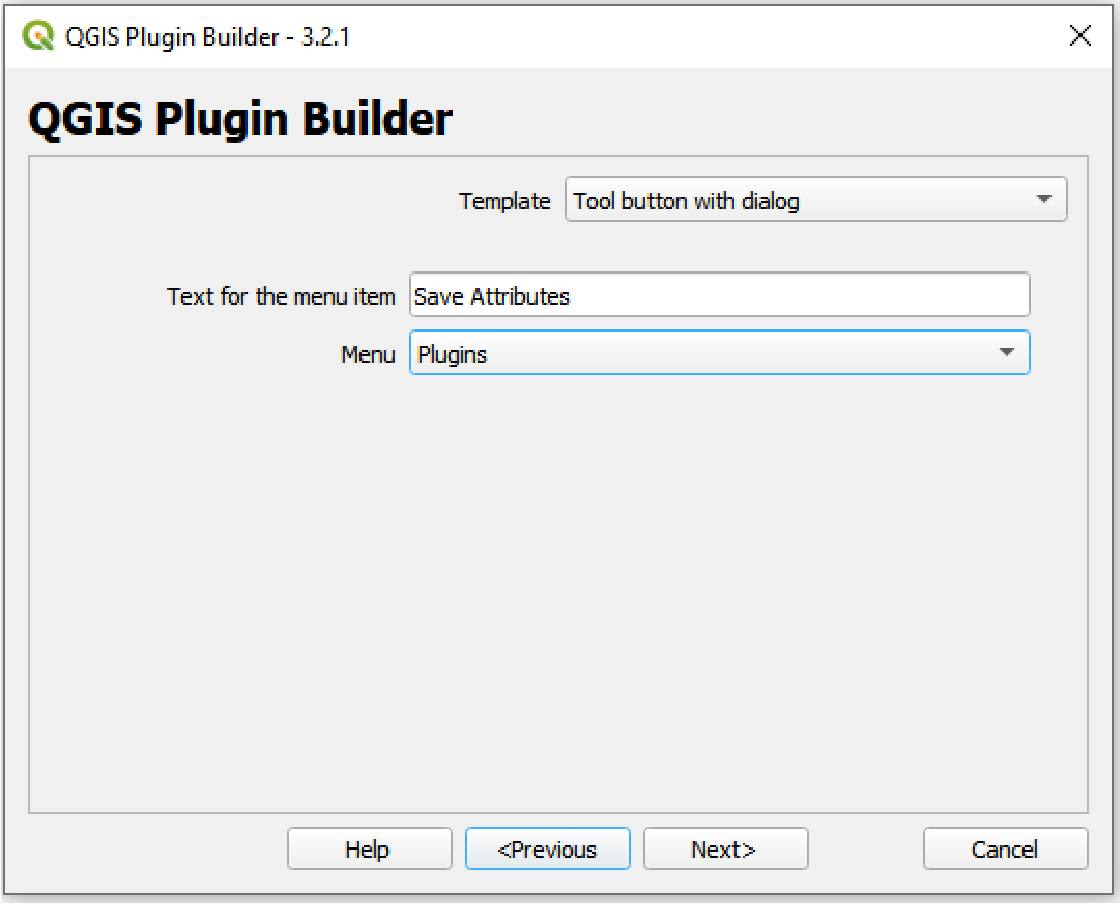Click the Template label
1120x904 pixels.
pos(504,201)
